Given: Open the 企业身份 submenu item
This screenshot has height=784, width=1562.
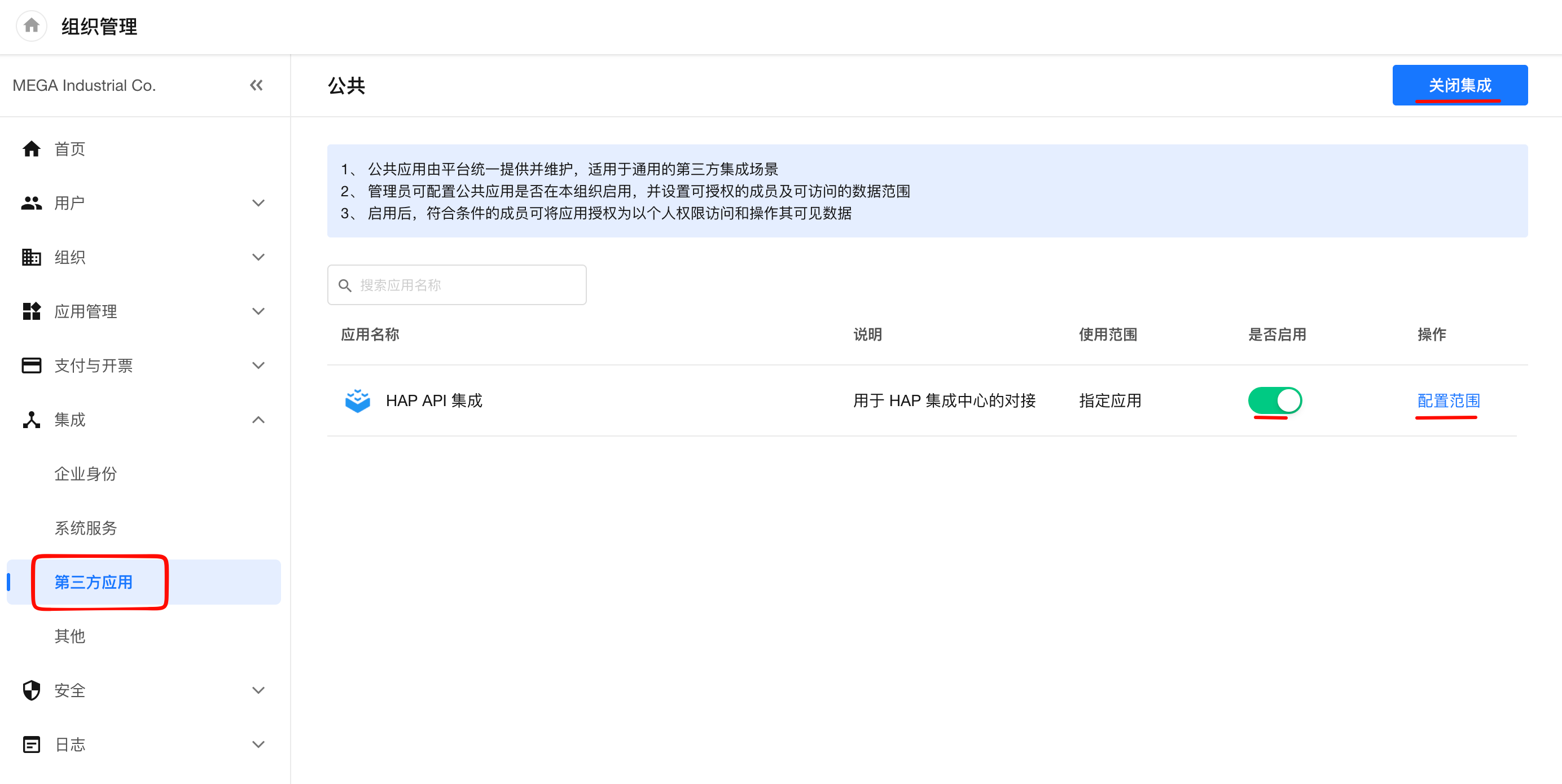Looking at the screenshot, I should tap(86, 474).
